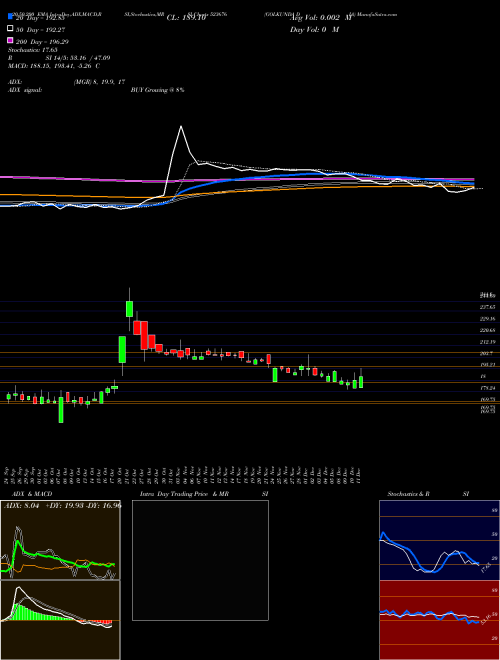500x660 pixels.
Task: Click the 178.24 price axis label
Action: click(x=488, y=388)
